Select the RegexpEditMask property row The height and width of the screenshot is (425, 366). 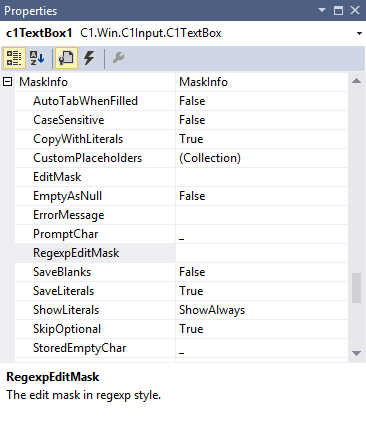tap(95, 253)
